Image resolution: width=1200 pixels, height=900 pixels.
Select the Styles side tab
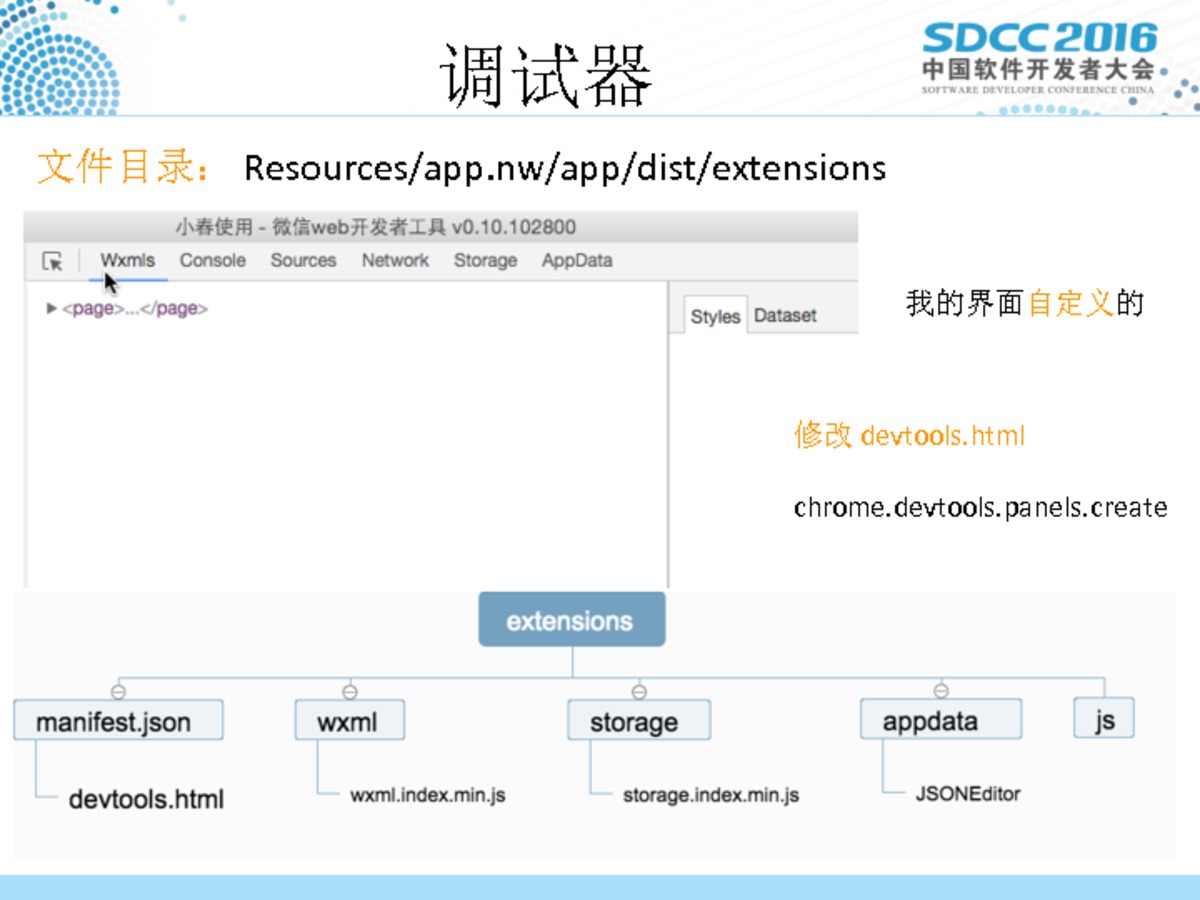coord(715,316)
